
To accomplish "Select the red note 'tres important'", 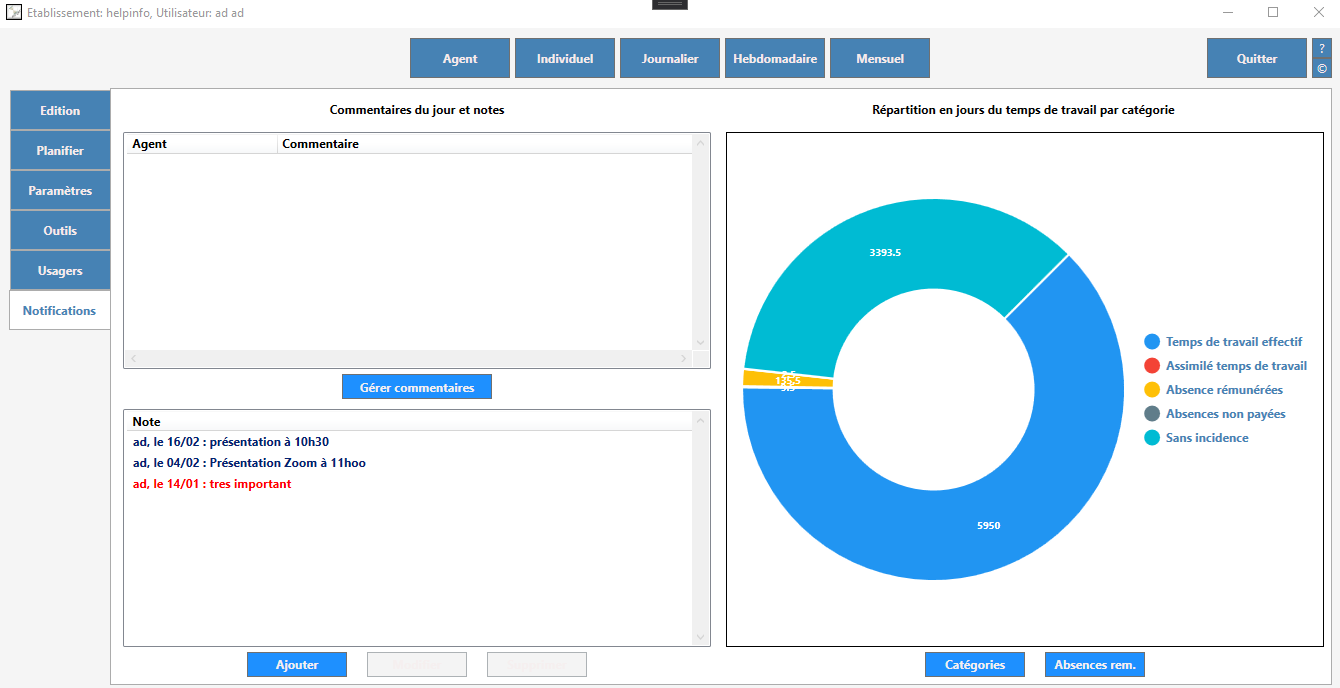I will coord(212,484).
